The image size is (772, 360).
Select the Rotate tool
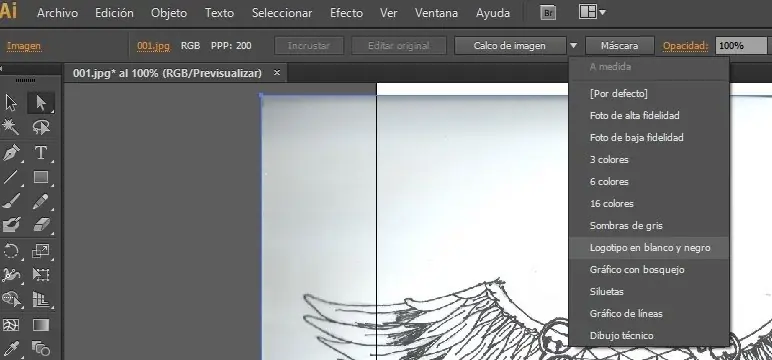click(x=11, y=251)
